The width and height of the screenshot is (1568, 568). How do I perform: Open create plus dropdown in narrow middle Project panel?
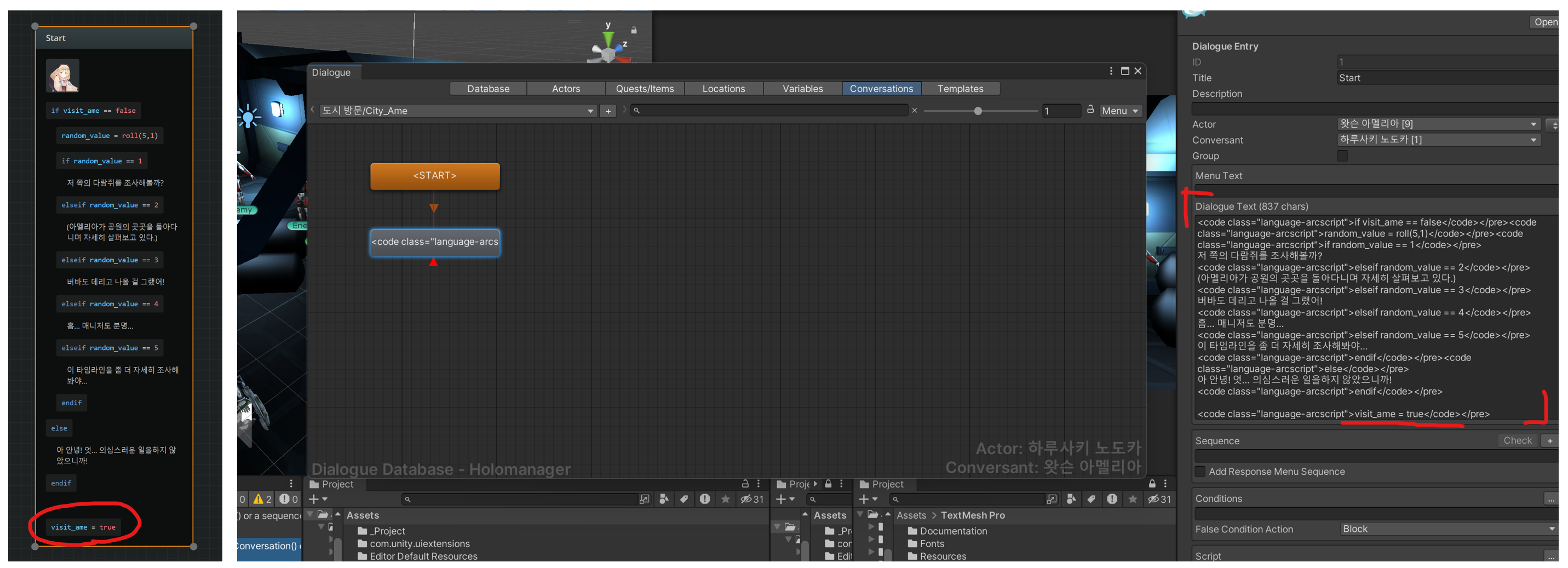point(785,500)
